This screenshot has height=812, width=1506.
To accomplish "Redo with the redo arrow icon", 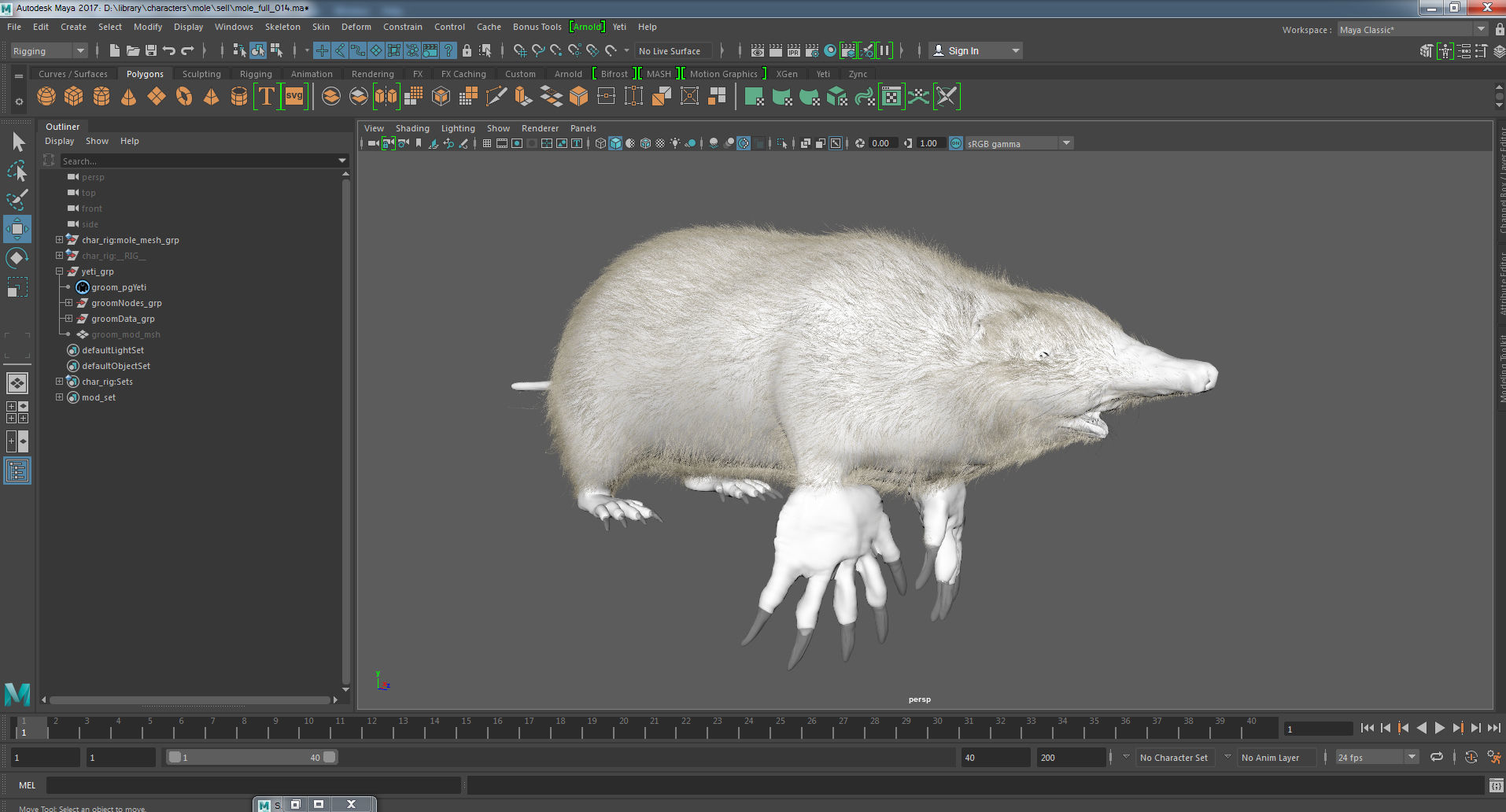I will (x=187, y=50).
